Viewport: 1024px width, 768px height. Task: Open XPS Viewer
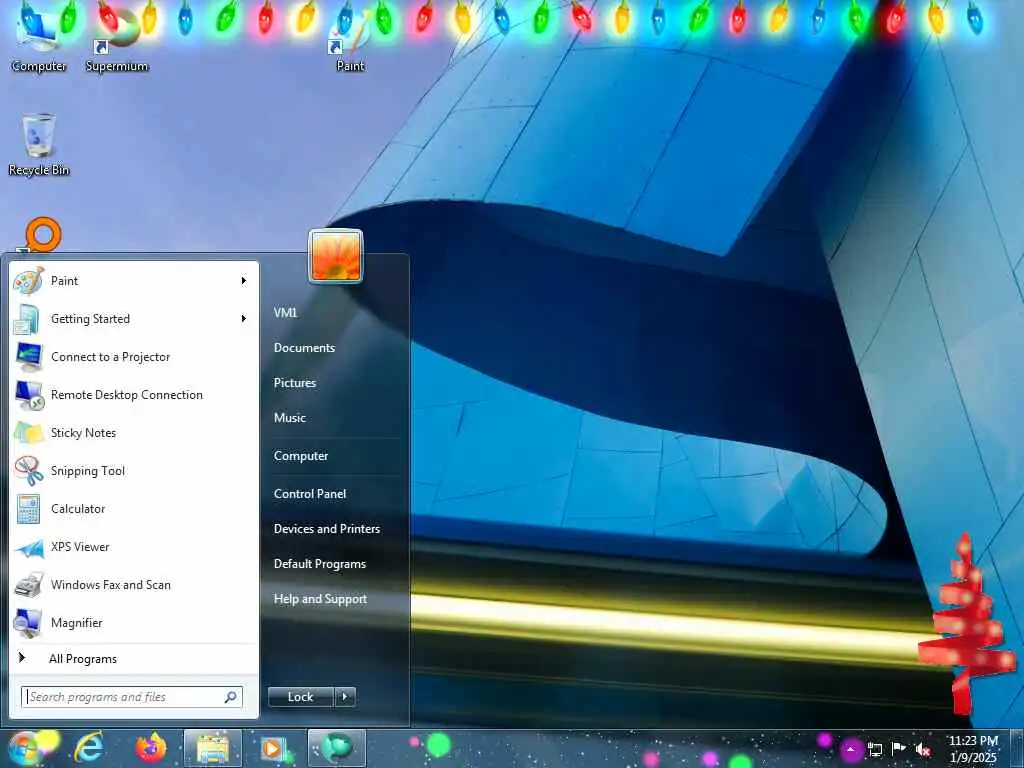coord(134,547)
